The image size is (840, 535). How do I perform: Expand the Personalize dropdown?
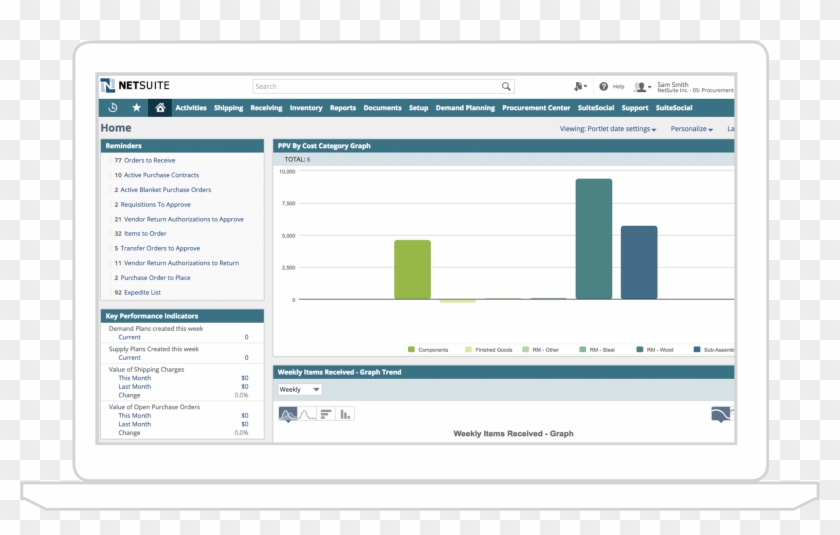(691, 129)
